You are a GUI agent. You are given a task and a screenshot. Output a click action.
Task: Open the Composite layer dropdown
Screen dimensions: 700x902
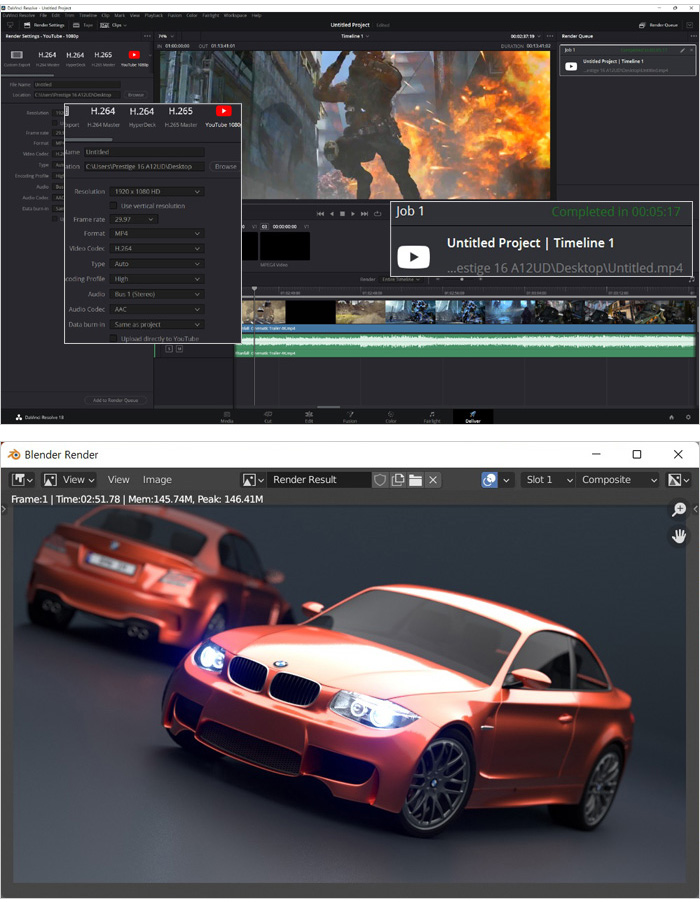[x=618, y=480]
